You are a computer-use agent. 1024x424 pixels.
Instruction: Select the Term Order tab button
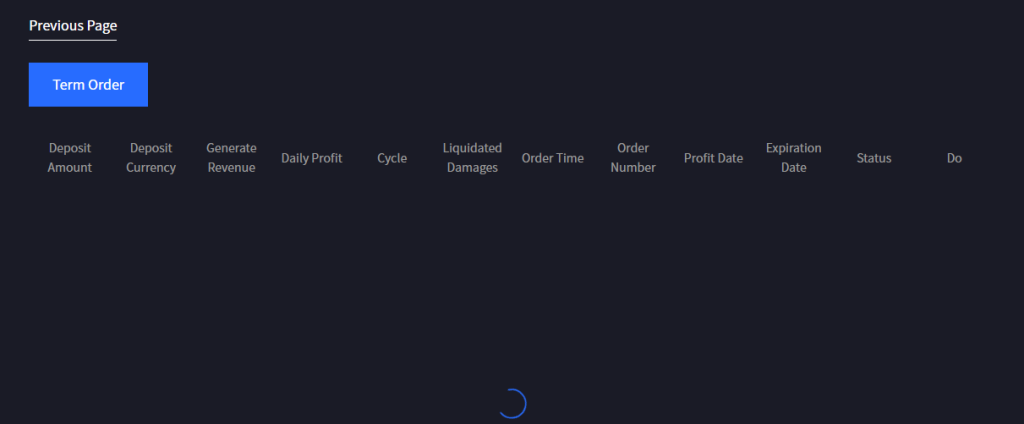click(x=88, y=85)
